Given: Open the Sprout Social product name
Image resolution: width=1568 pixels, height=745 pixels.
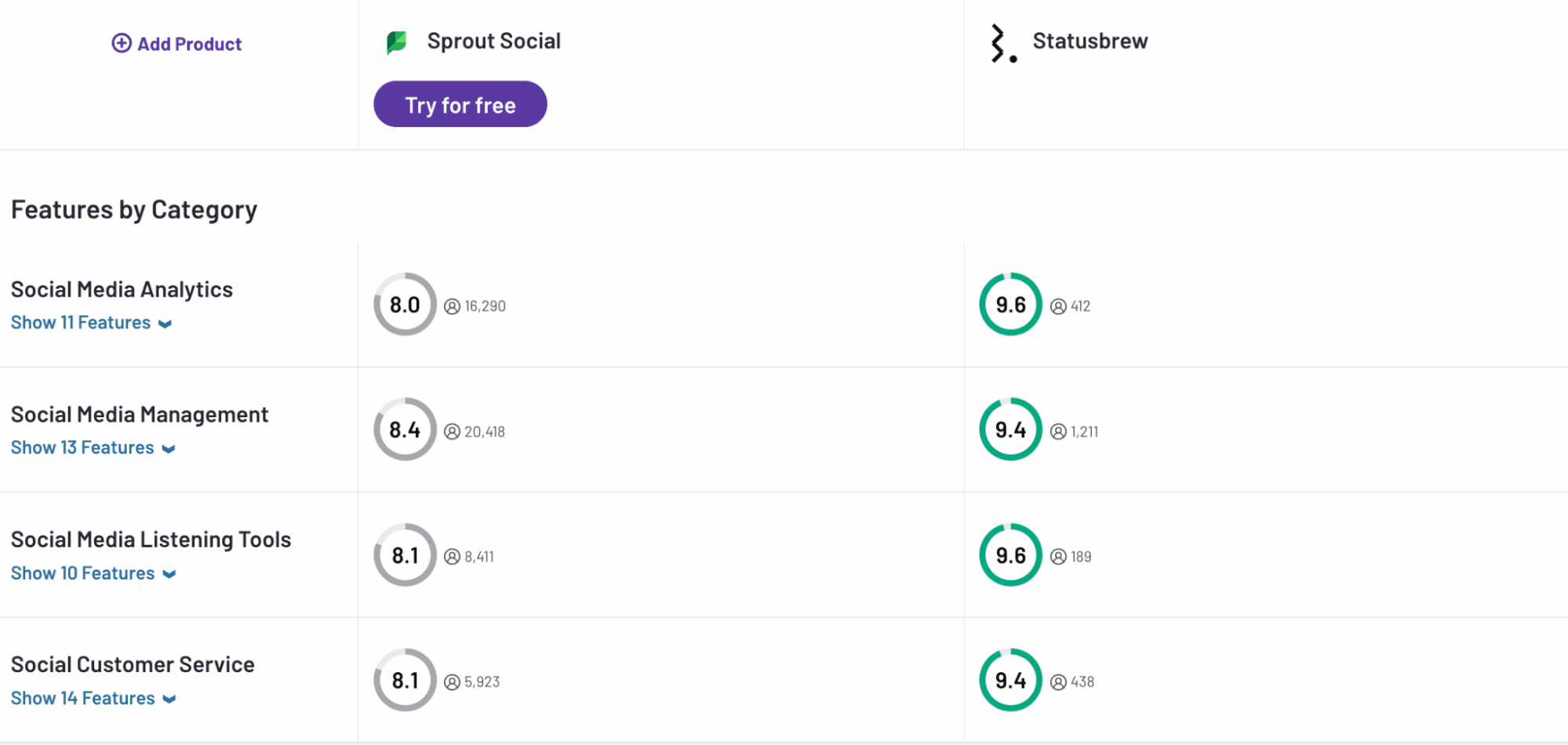Looking at the screenshot, I should [493, 41].
